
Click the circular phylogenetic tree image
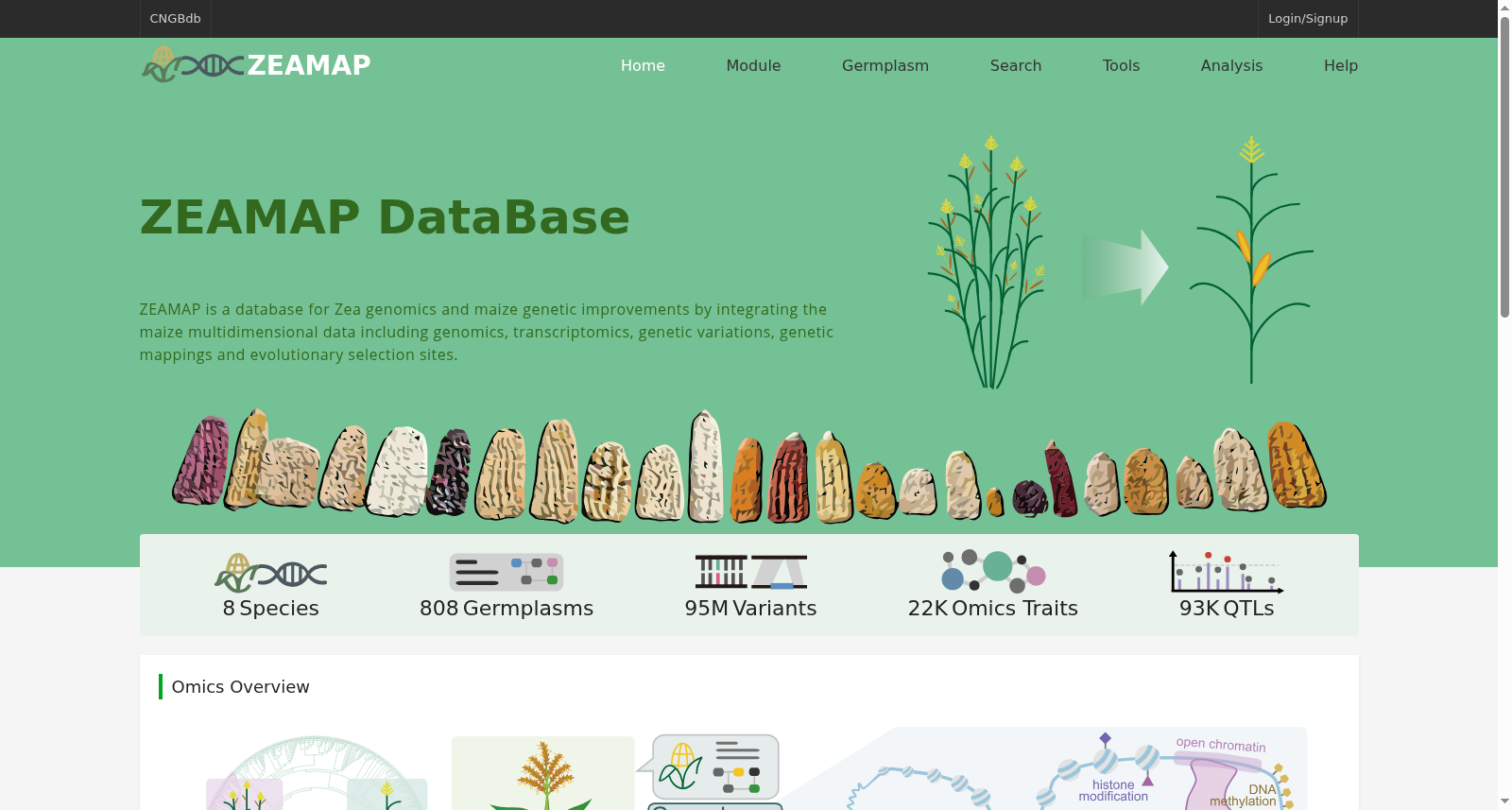pyautogui.click(x=317, y=773)
